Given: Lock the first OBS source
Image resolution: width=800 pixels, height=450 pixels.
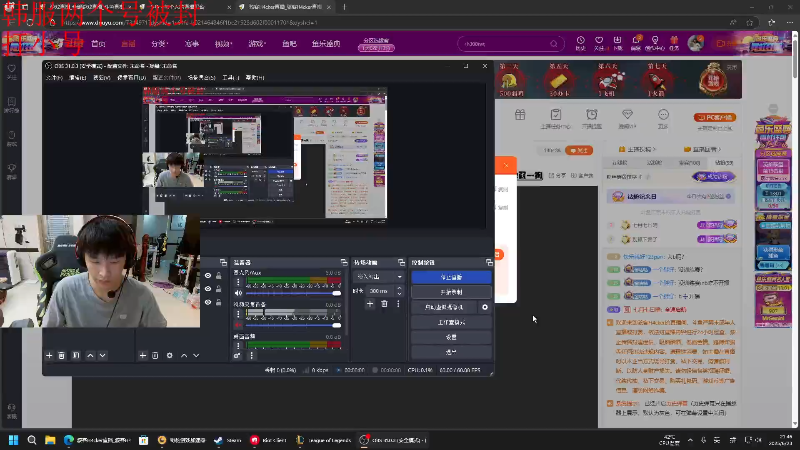Looking at the screenshot, I should (219, 276).
